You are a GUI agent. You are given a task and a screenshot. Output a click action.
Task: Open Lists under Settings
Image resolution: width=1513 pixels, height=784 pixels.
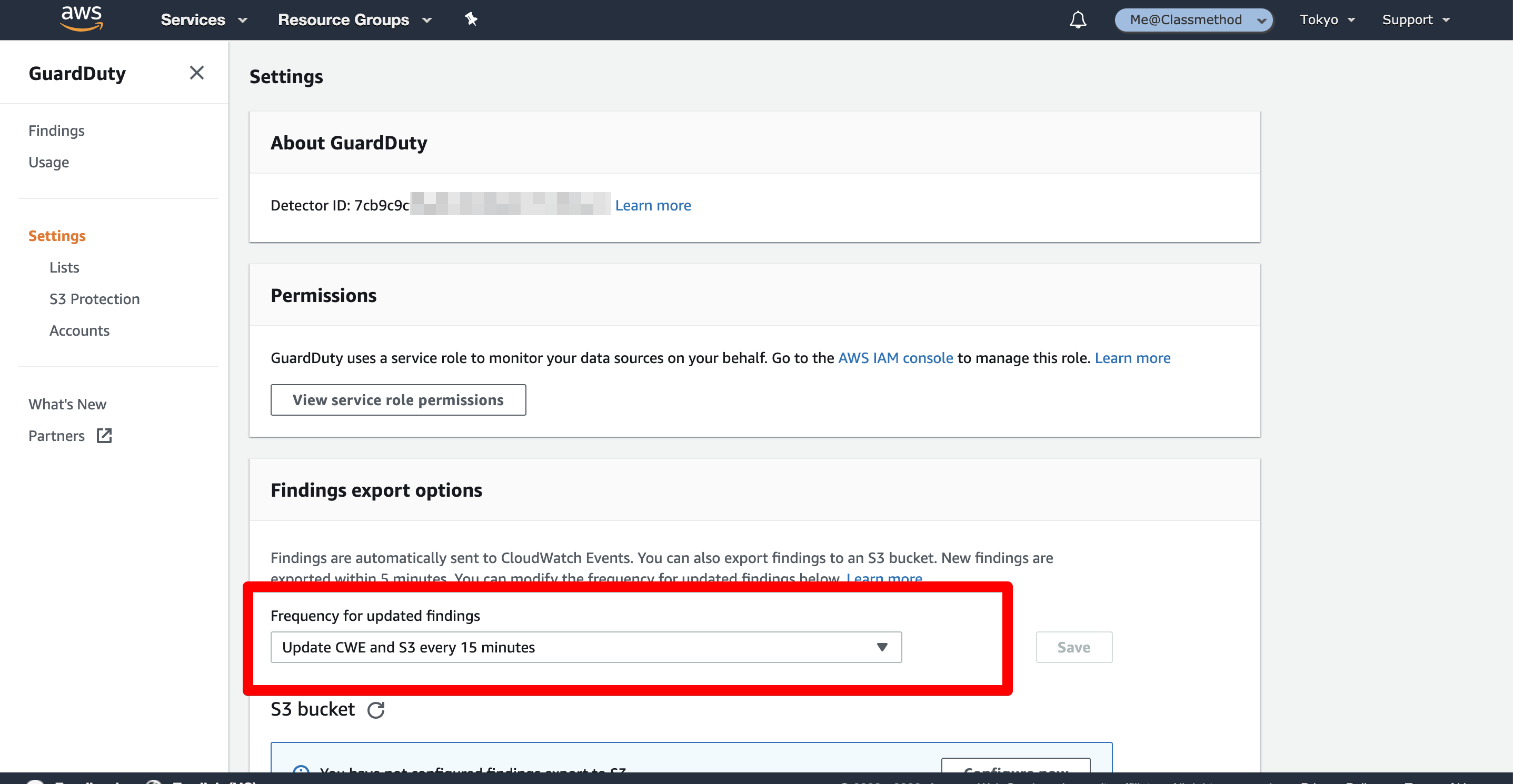pyautogui.click(x=64, y=268)
